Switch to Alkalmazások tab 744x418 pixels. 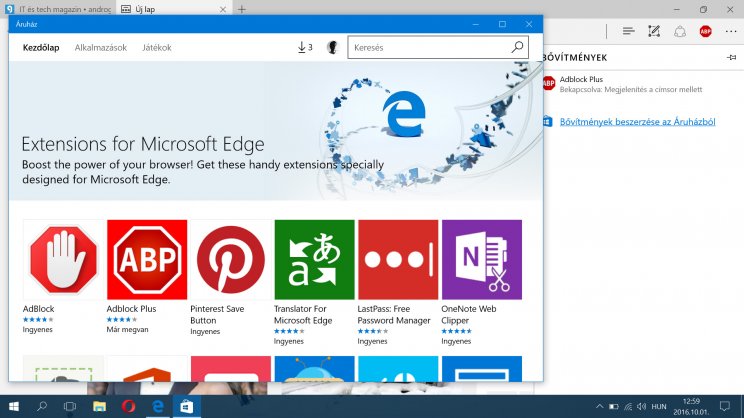tap(101, 47)
